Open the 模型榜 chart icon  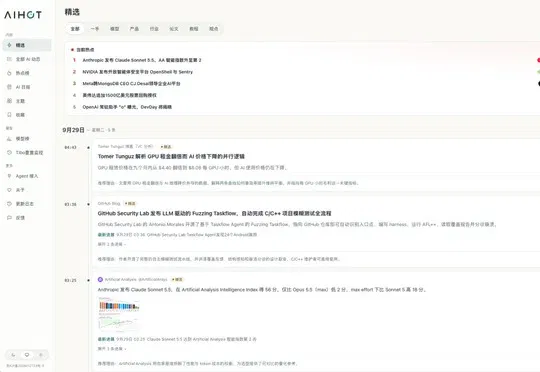(x=9, y=138)
